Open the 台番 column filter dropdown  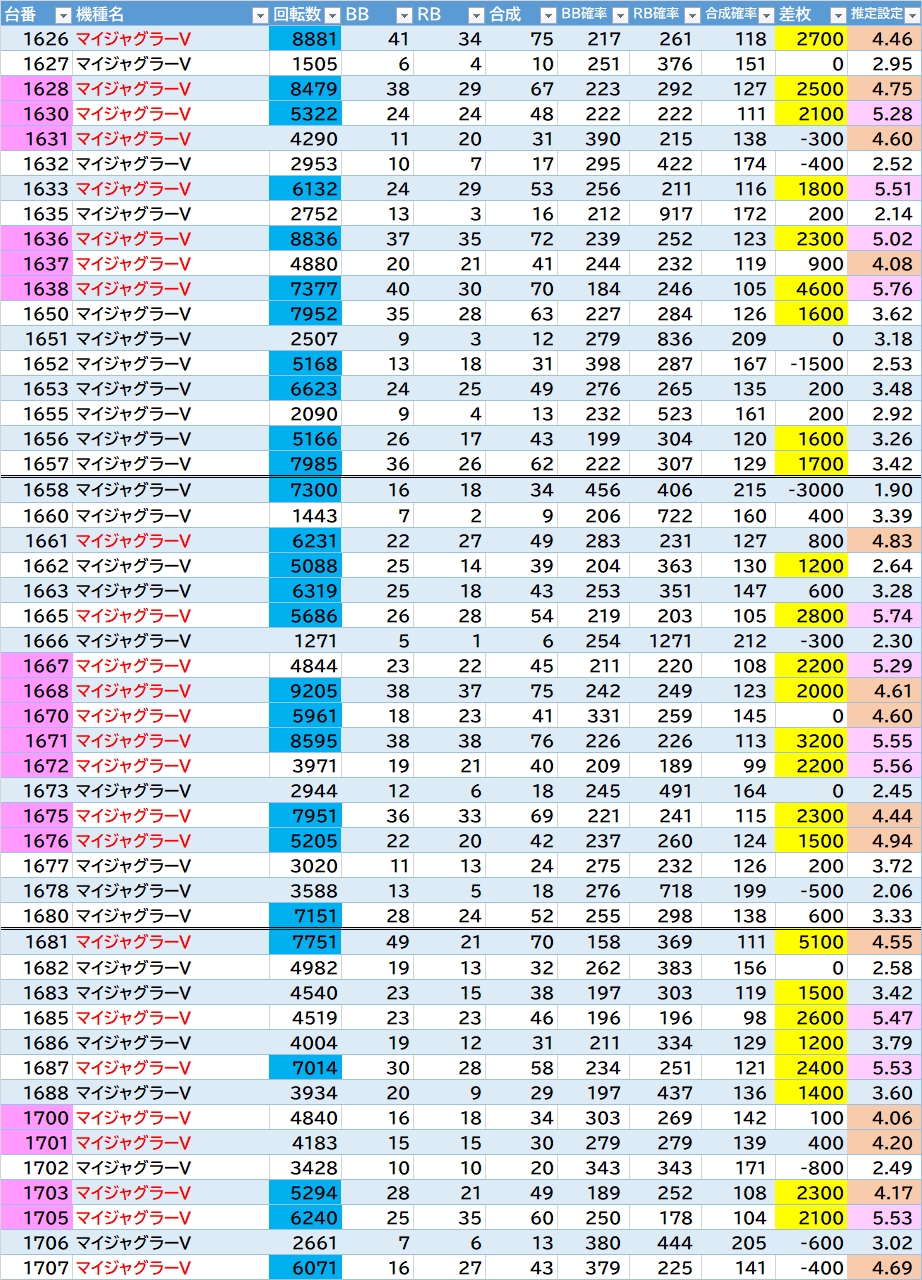click(62, 15)
